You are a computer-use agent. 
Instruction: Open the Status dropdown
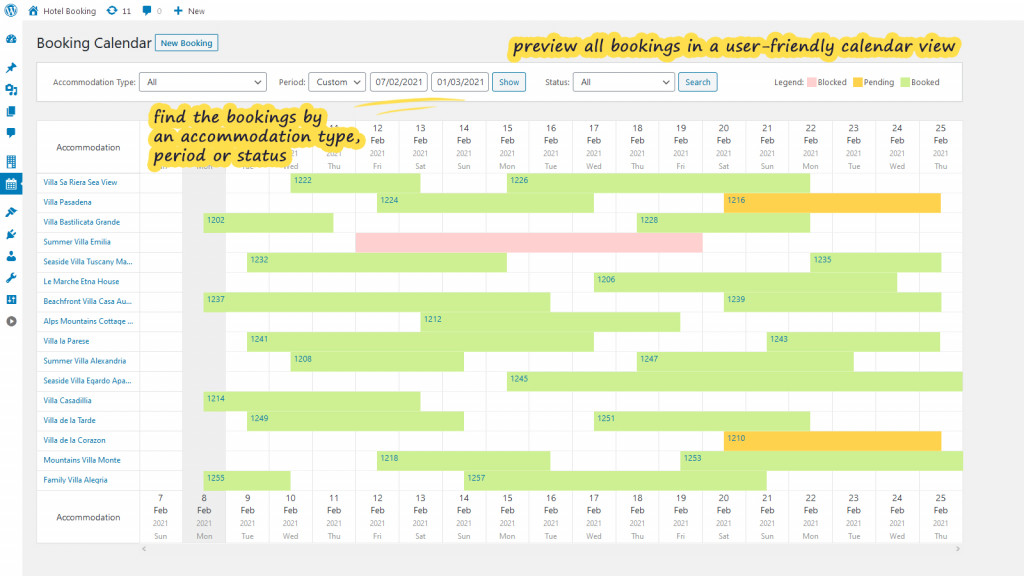(624, 82)
